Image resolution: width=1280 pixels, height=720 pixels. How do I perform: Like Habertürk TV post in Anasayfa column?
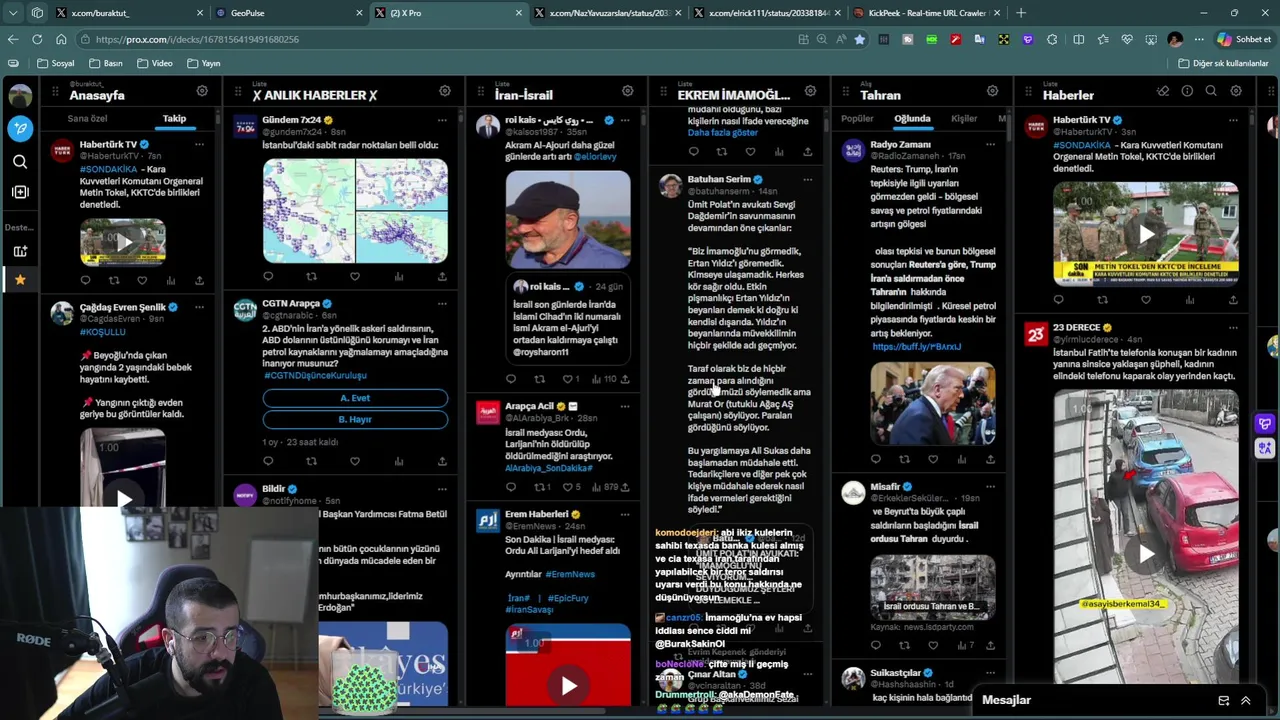(x=142, y=281)
